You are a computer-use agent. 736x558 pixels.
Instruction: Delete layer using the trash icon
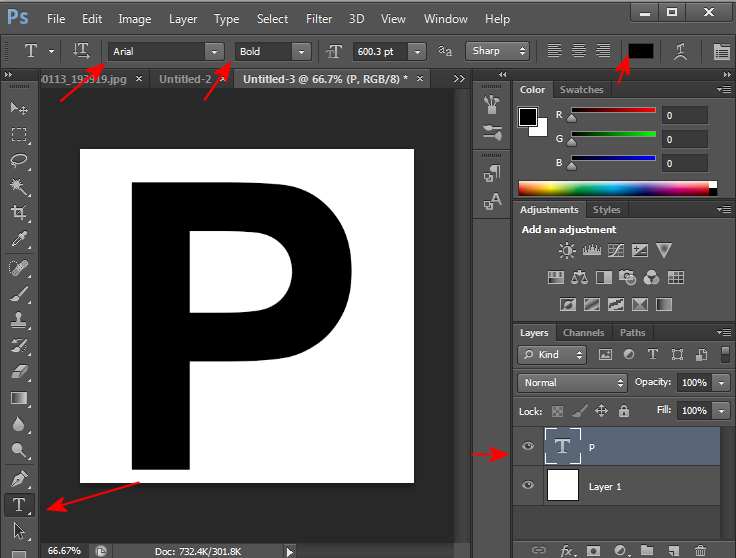700,550
